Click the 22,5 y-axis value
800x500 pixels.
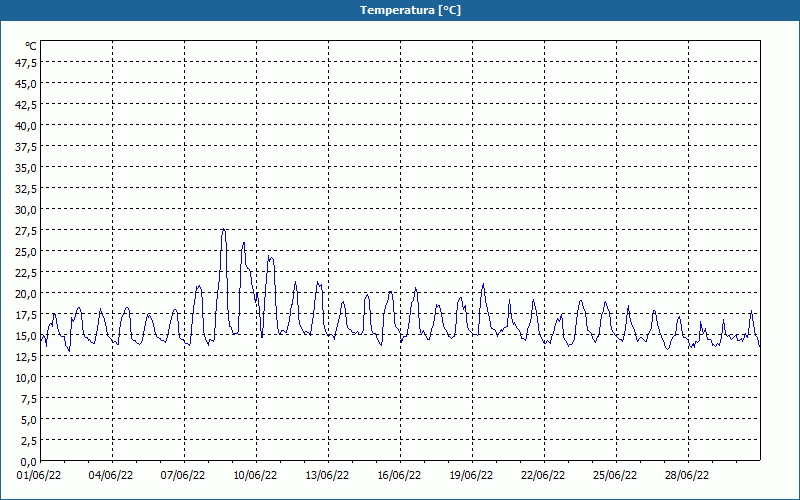click(x=26, y=273)
